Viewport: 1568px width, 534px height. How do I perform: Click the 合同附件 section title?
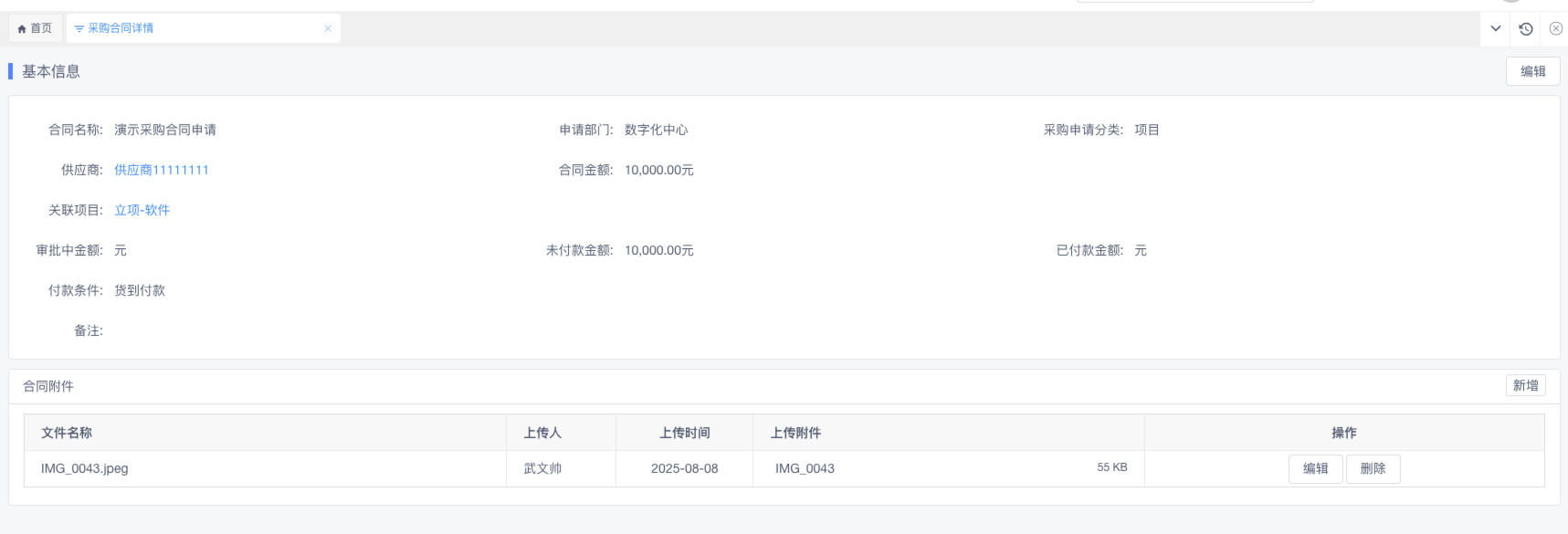[48, 386]
